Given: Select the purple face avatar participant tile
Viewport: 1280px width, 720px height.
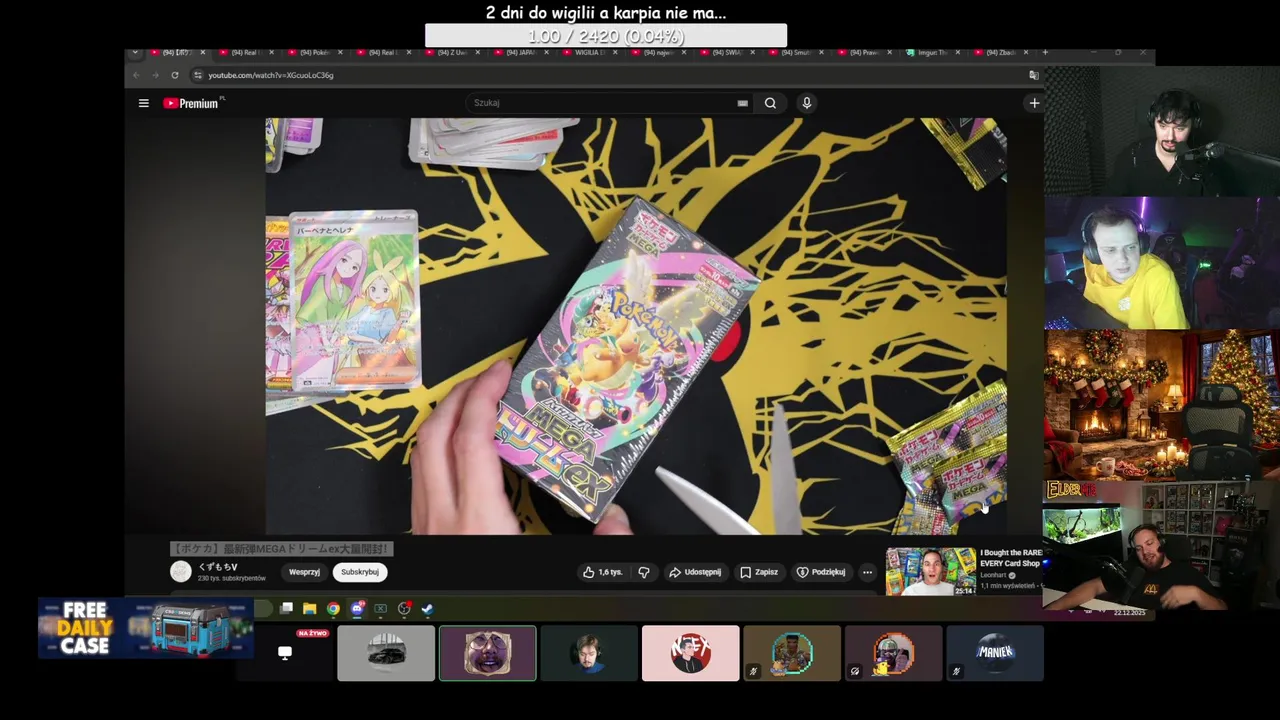Looking at the screenshot, I should (x=488, y=653).
